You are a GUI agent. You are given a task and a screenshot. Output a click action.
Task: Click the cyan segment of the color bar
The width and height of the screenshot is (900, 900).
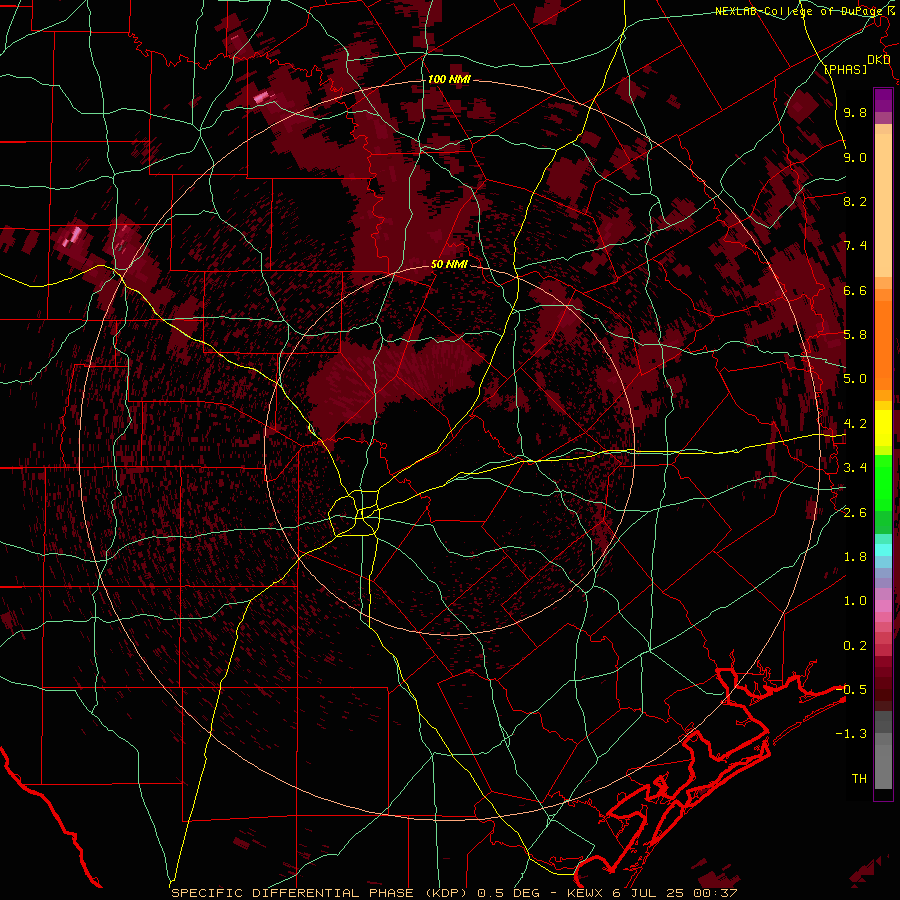[883, 549]
